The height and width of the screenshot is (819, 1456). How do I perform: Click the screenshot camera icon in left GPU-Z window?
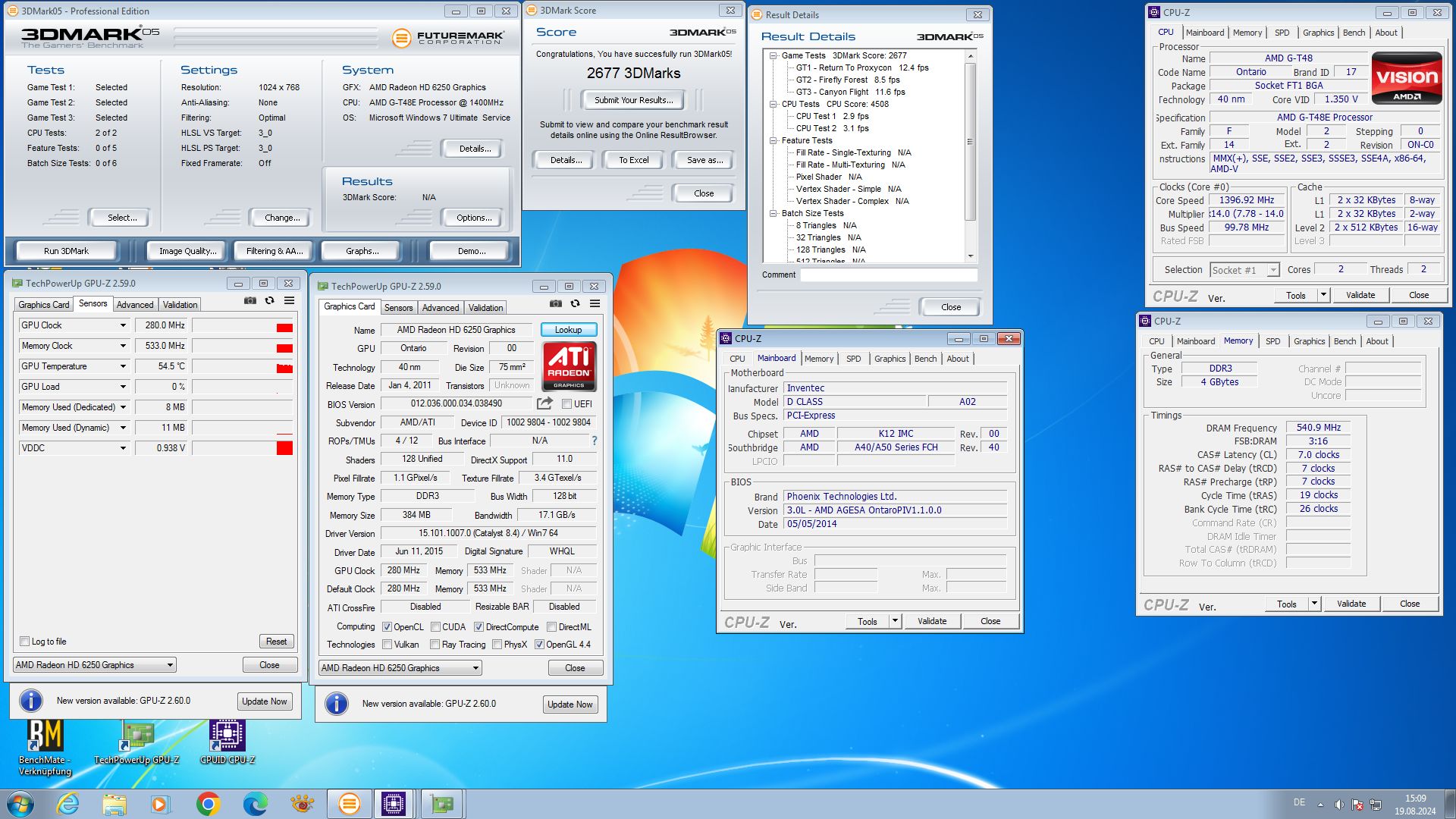pyautogui.click(x=249, y=301)
